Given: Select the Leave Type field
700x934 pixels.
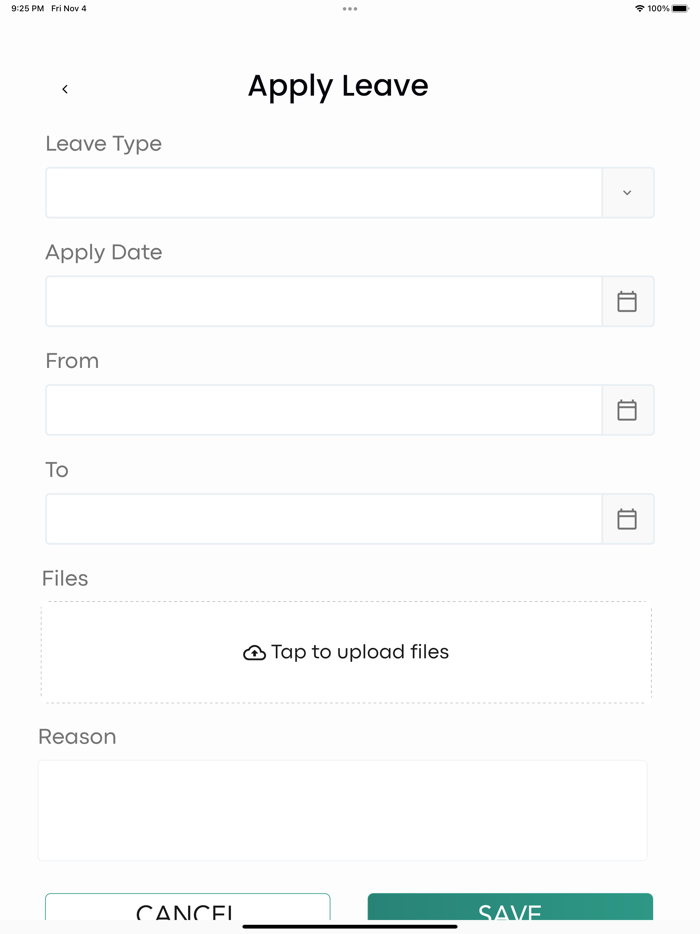Looking at the screenshot, I should click(323, 193).
